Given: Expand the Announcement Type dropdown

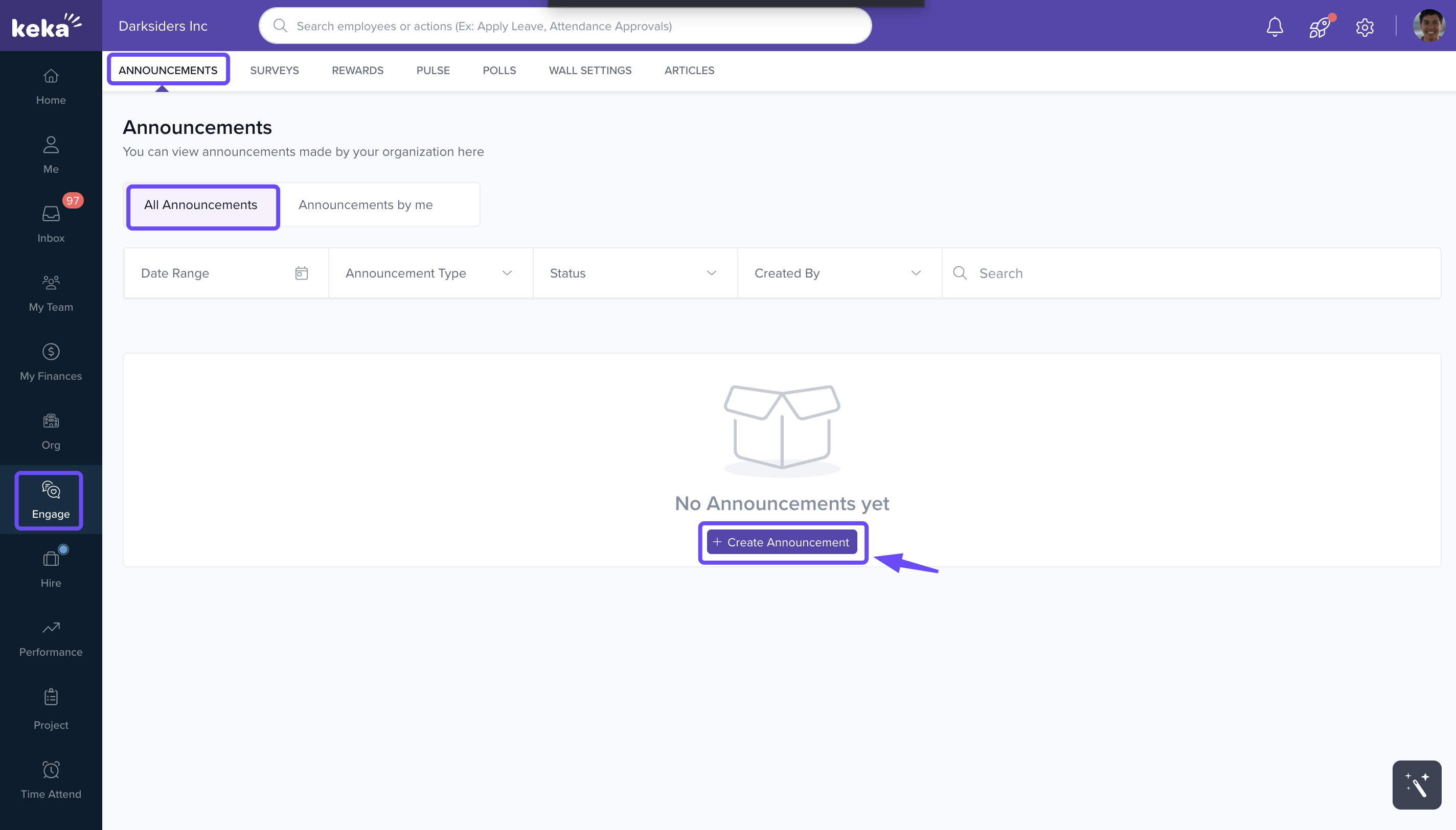Looking at the screenshot, I should [x=430, y=273].
